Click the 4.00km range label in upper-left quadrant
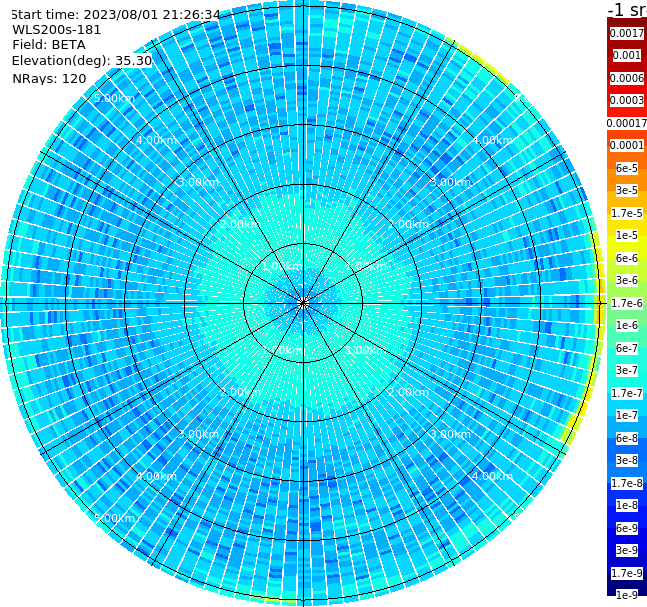The width and height of the screenshot is (647, 607). pos(156,140)
